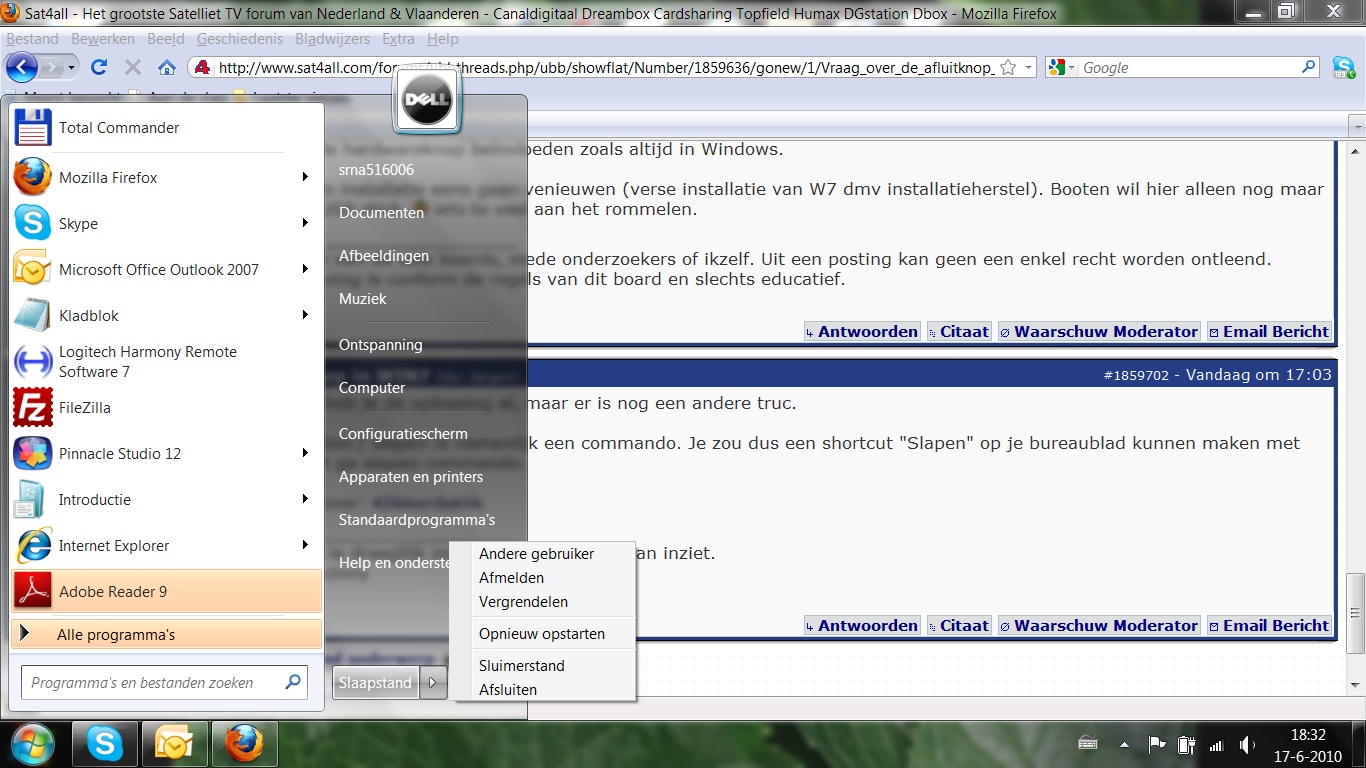The image size is (1366, 768).
Task: Bookmark the page with the star icon
Action: pyautogui.click(x=1008, y=68)
